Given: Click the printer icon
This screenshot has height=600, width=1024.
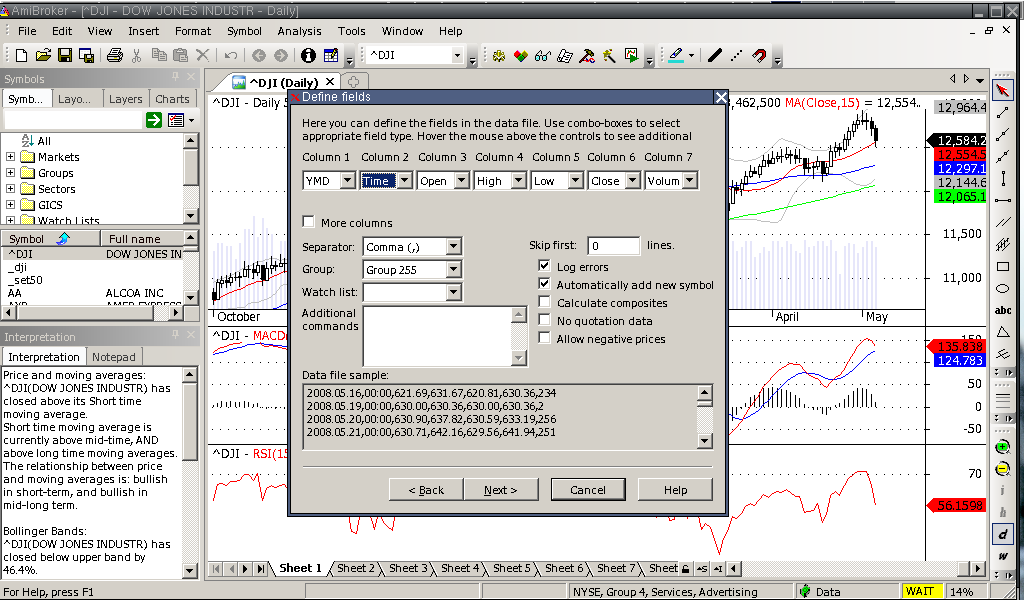Looking at the screenshot, I should coord(115,55).
